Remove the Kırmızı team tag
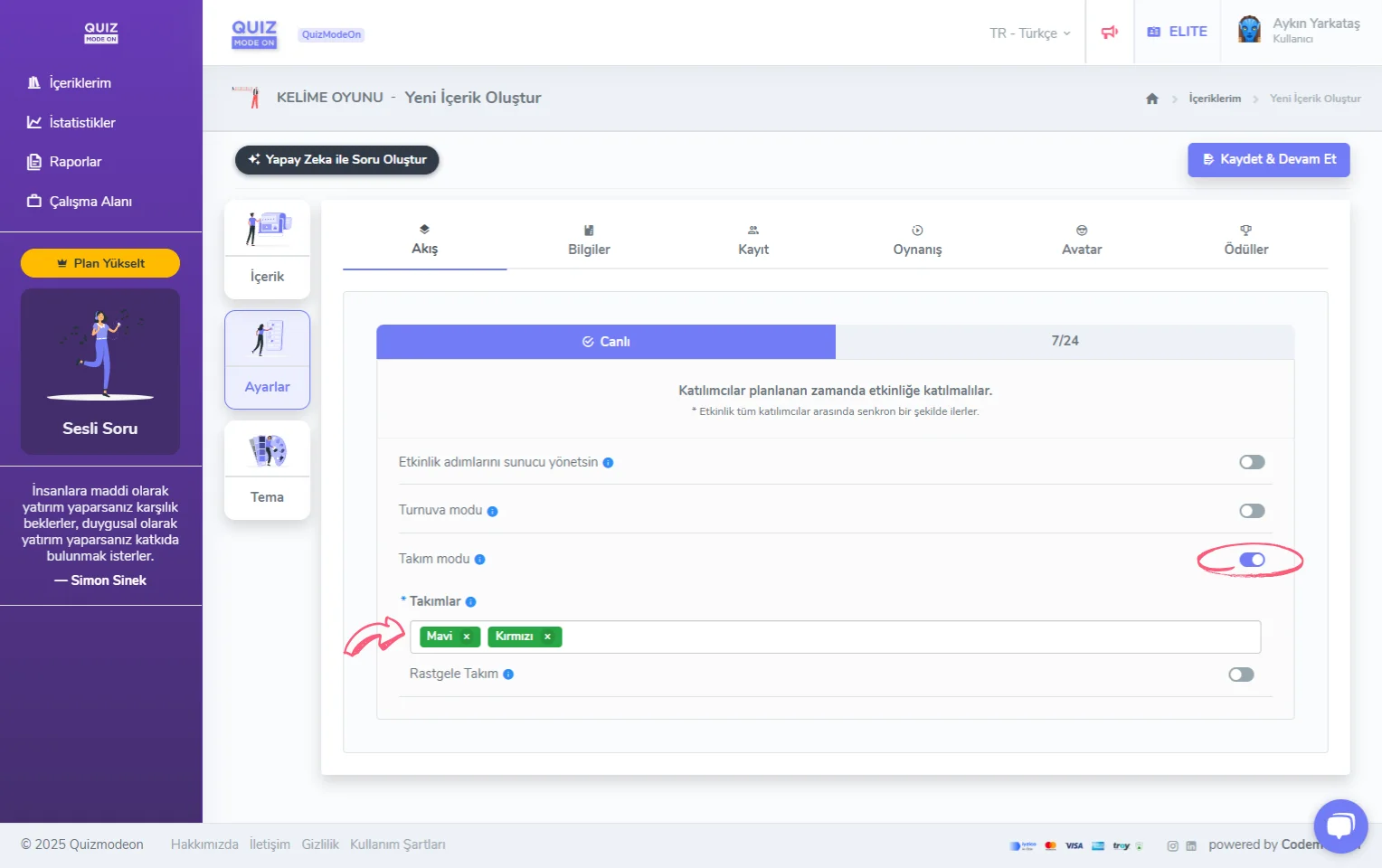The width and height of the screenshot is (1382, 868). click(x=547, y=637)
